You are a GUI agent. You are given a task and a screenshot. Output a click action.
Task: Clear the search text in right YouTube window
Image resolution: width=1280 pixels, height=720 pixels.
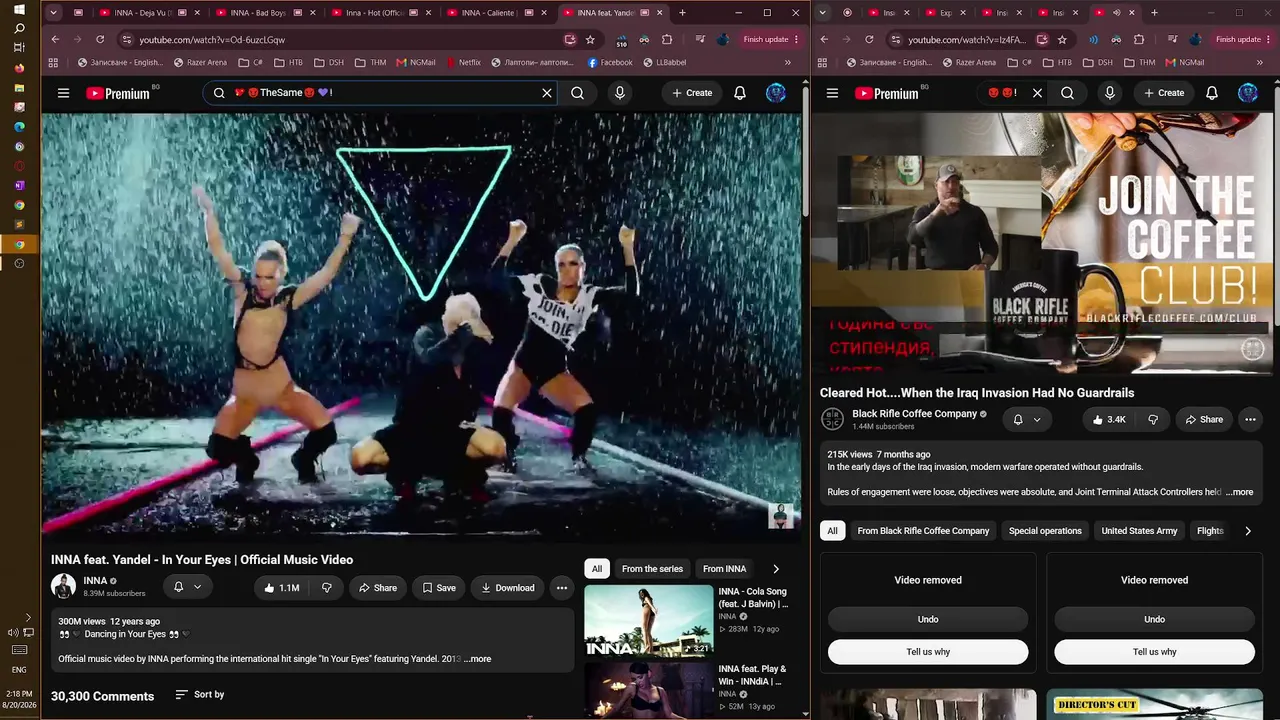pyautogui.click(x=1037, y=93)
